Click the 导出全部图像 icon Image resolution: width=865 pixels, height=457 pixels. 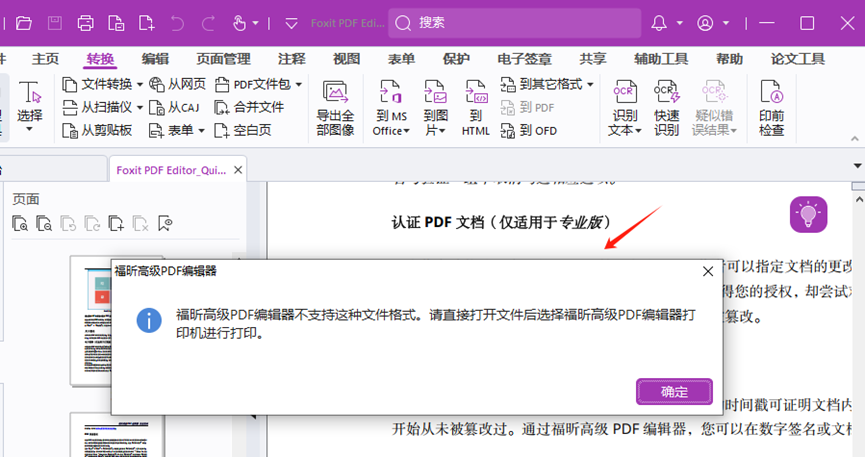click(335, 108)
